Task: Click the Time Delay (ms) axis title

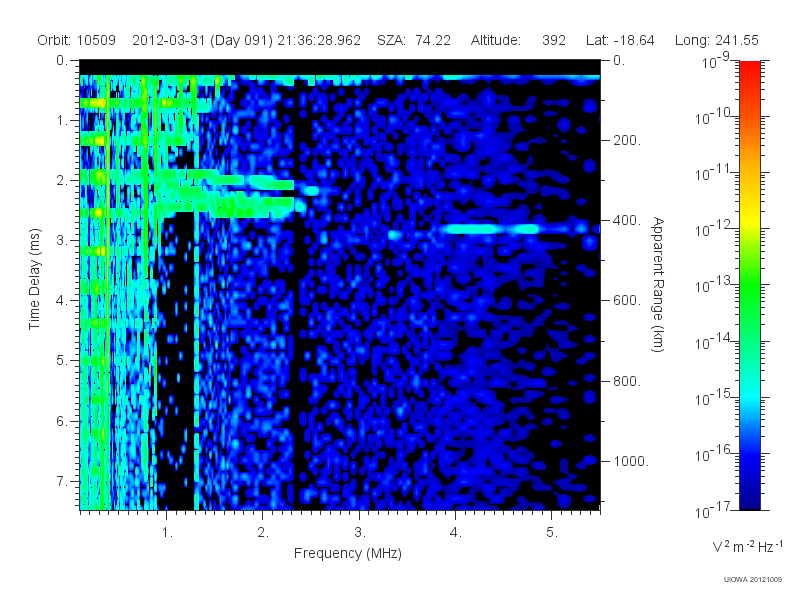Action: point(34,279)
